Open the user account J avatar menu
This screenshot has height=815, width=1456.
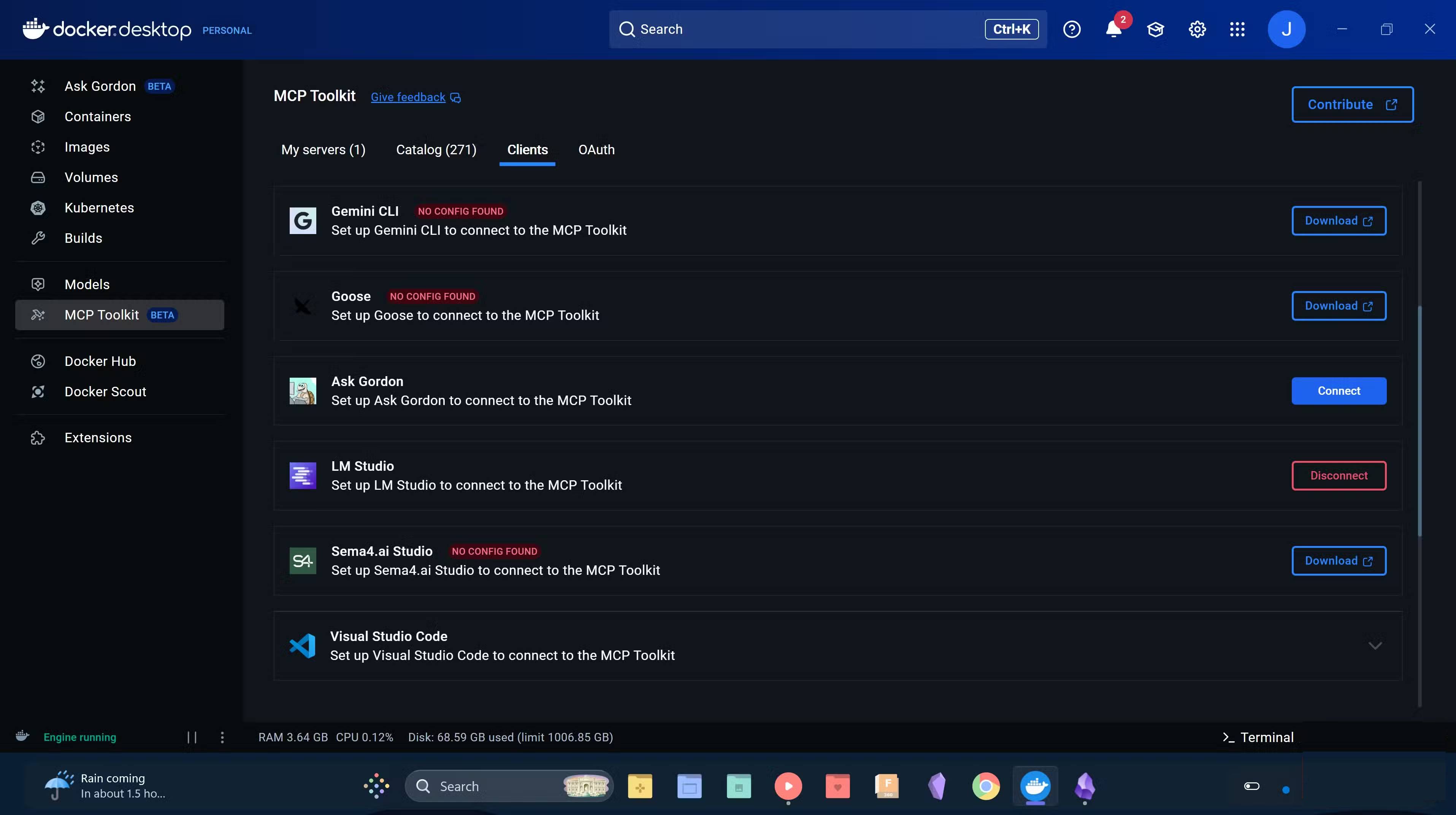(x=1286, y=29)
